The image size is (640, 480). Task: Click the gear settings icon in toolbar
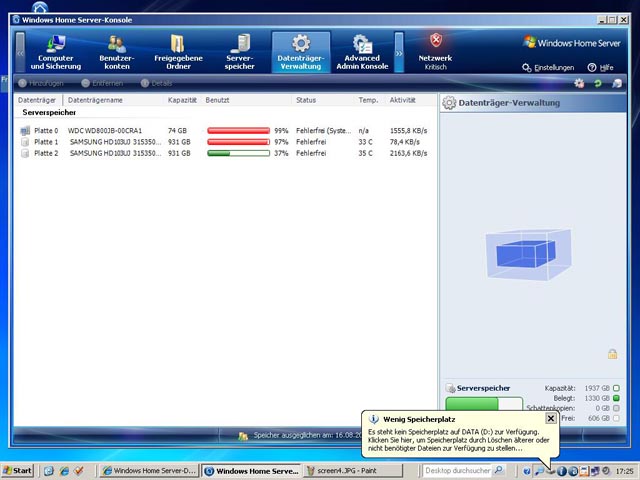tap(579, 84)
